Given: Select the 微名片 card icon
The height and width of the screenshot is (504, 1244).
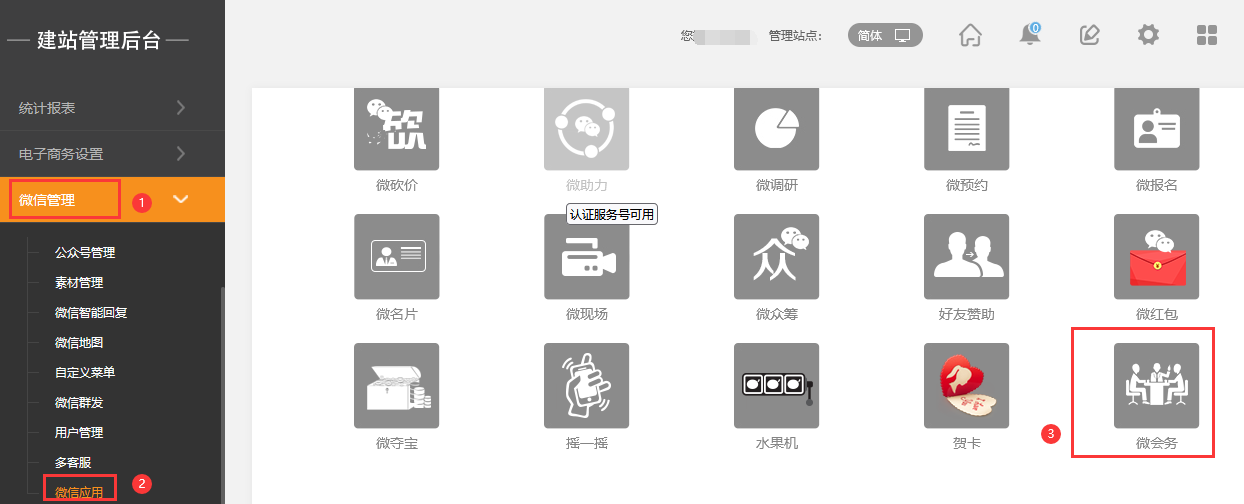Looking at the screenshot, I should click(x=396, y=256).
